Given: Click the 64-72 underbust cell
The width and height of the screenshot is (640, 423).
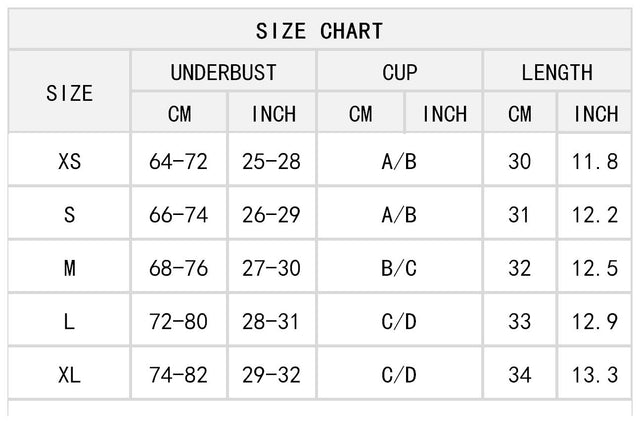Looking at the screenshot, I should (x=179, y=161).
